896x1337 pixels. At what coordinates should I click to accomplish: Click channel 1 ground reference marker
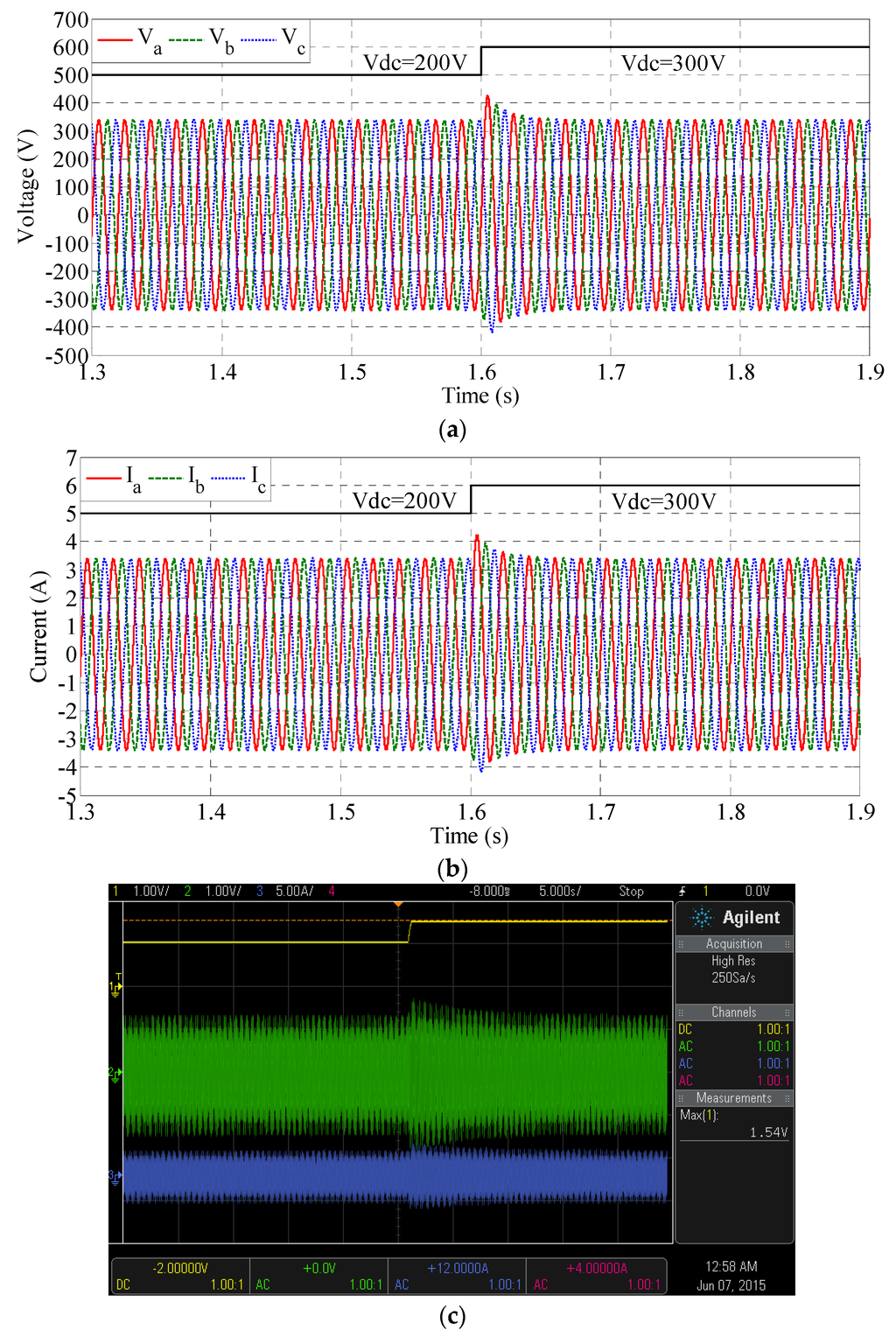pos(115,986)
